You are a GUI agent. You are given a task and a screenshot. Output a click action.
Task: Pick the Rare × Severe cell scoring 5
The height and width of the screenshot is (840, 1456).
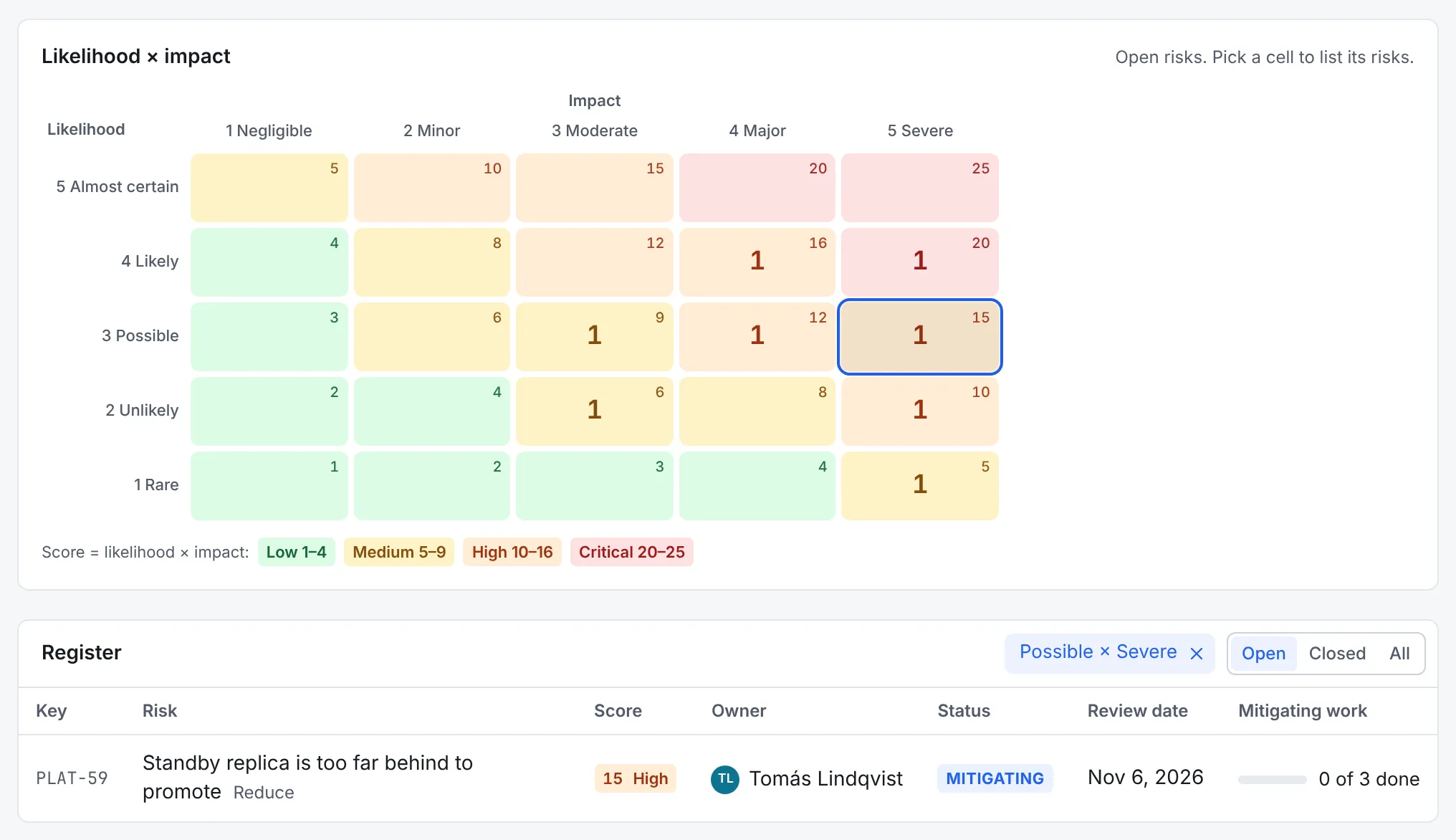[x=920, y=485]
